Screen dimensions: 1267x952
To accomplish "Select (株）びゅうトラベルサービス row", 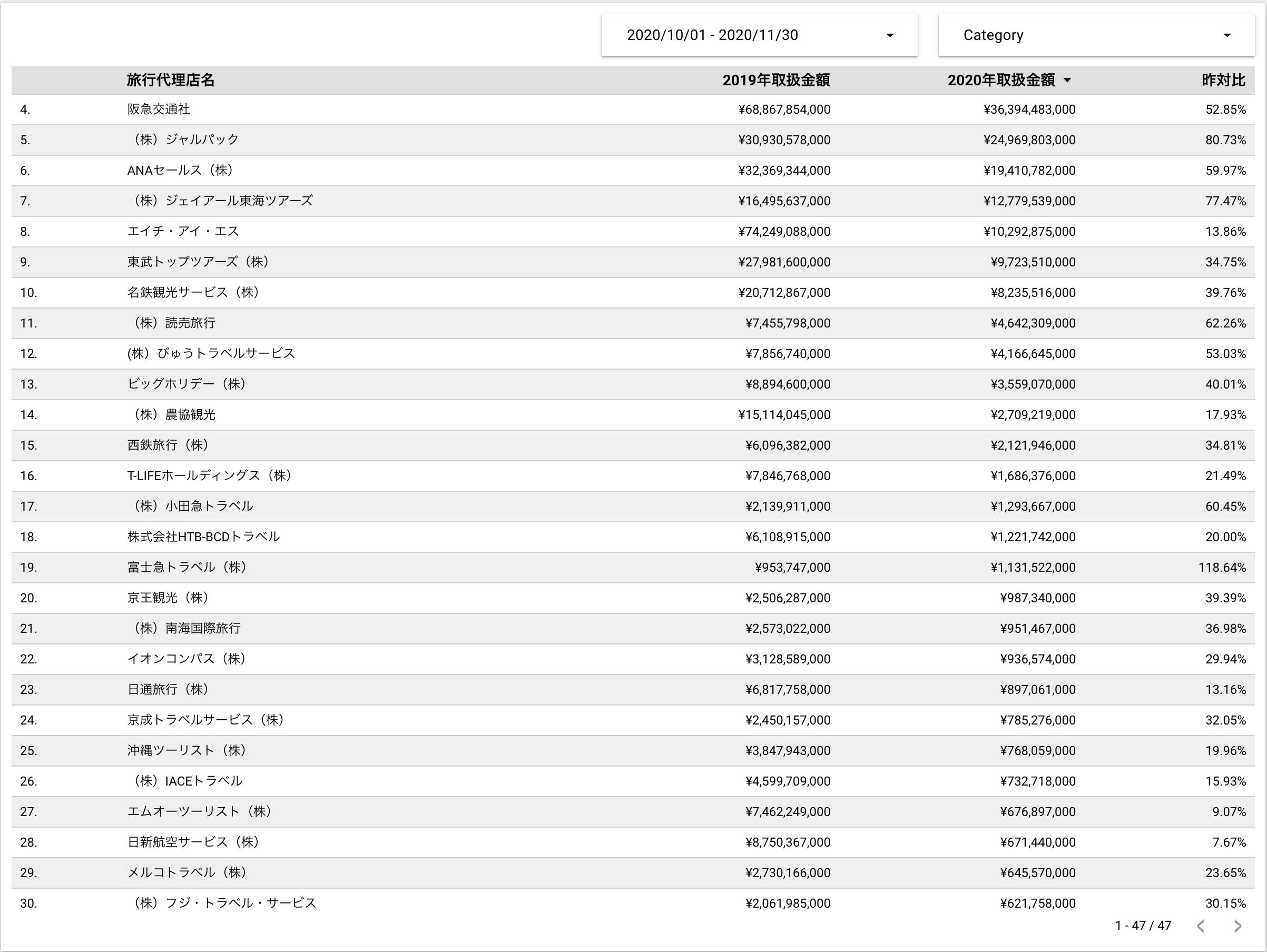I will (633, 354).
